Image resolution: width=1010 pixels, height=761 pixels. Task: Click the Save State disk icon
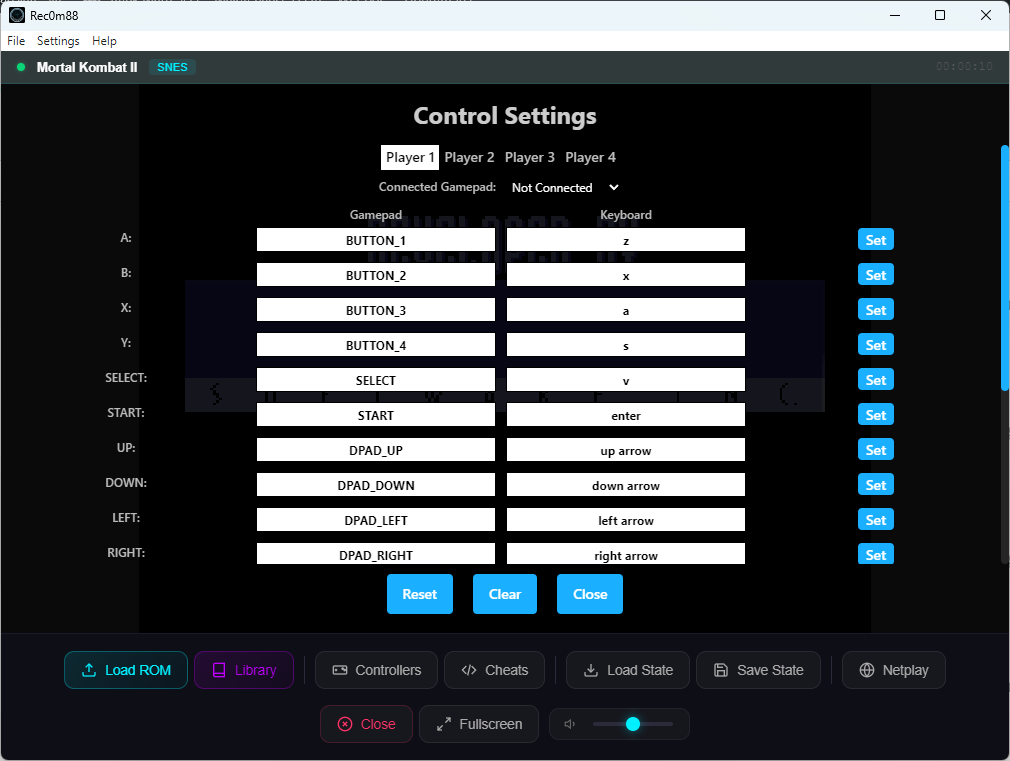point(721,670)
